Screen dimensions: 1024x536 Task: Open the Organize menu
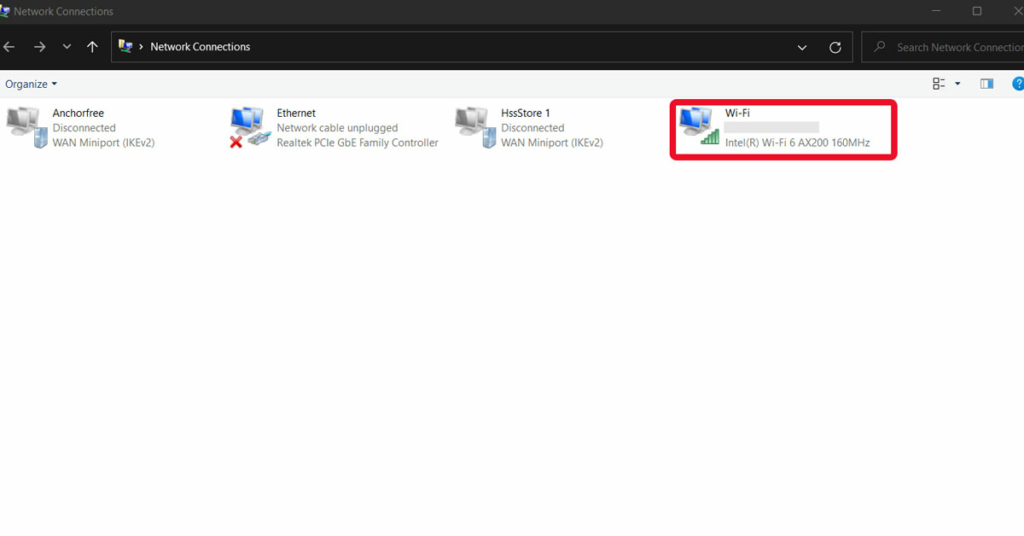[x=31, y=84]
